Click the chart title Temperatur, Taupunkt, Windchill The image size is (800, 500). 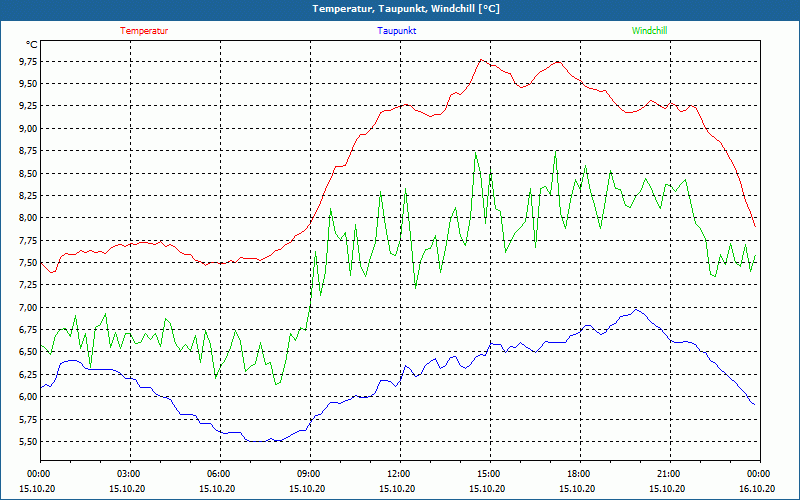(x=406, y=9)
